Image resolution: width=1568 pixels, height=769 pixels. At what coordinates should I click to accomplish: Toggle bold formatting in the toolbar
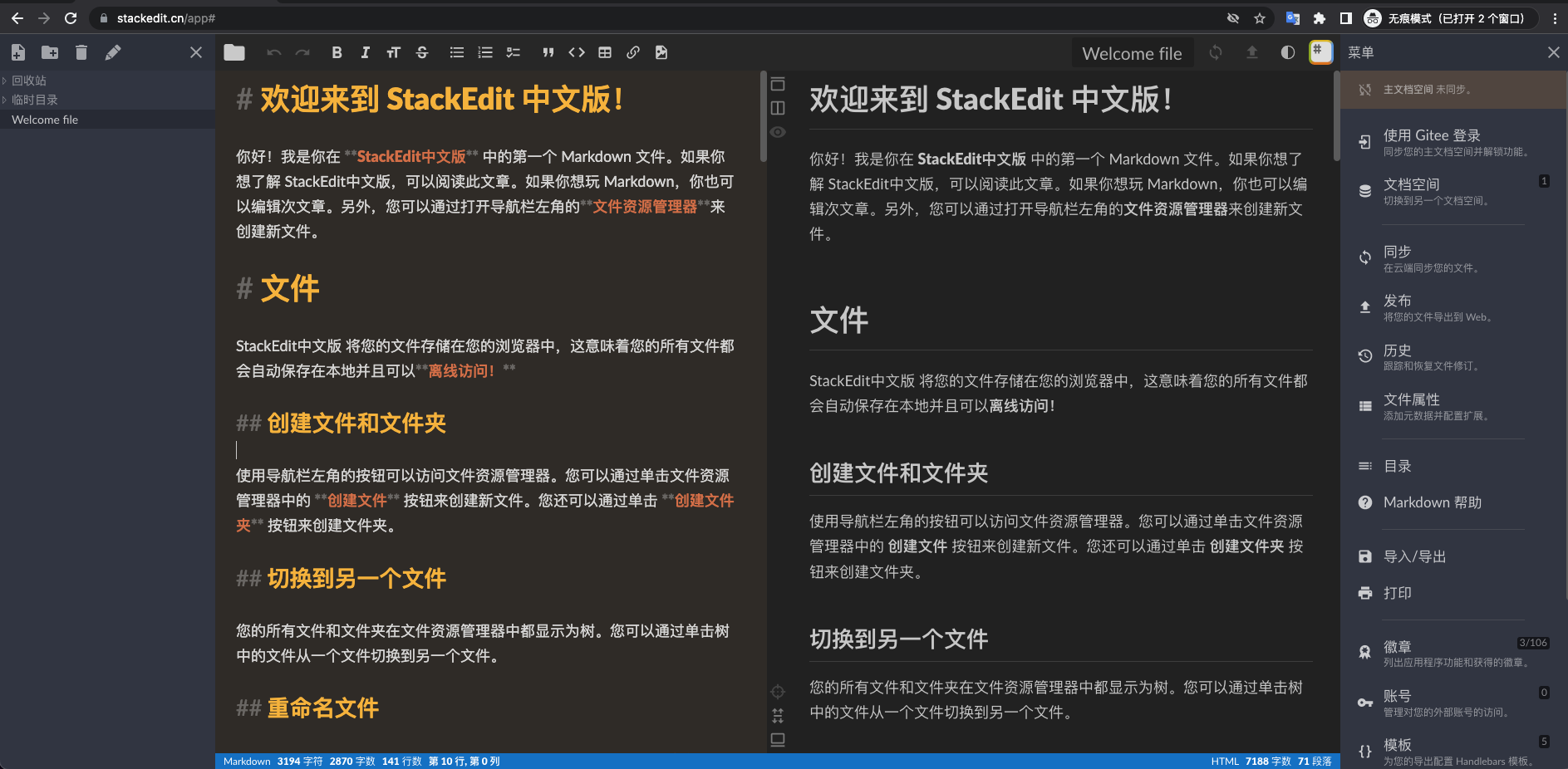[337, 52]
